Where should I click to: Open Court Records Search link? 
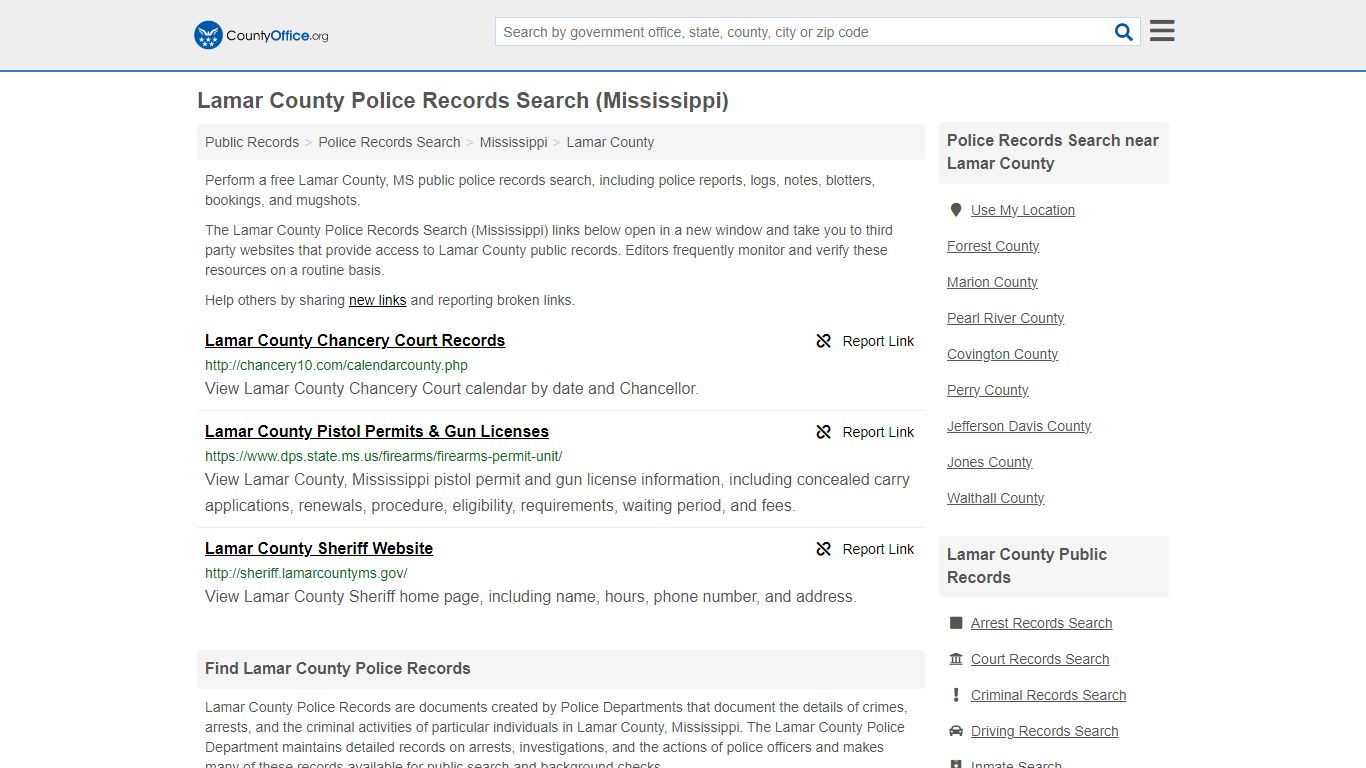point(1040,659)
